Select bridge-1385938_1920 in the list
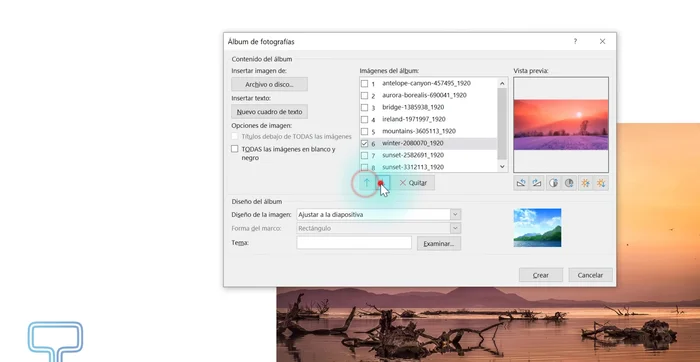Screen dimensions: 700x362 click(x=413, y=107)
